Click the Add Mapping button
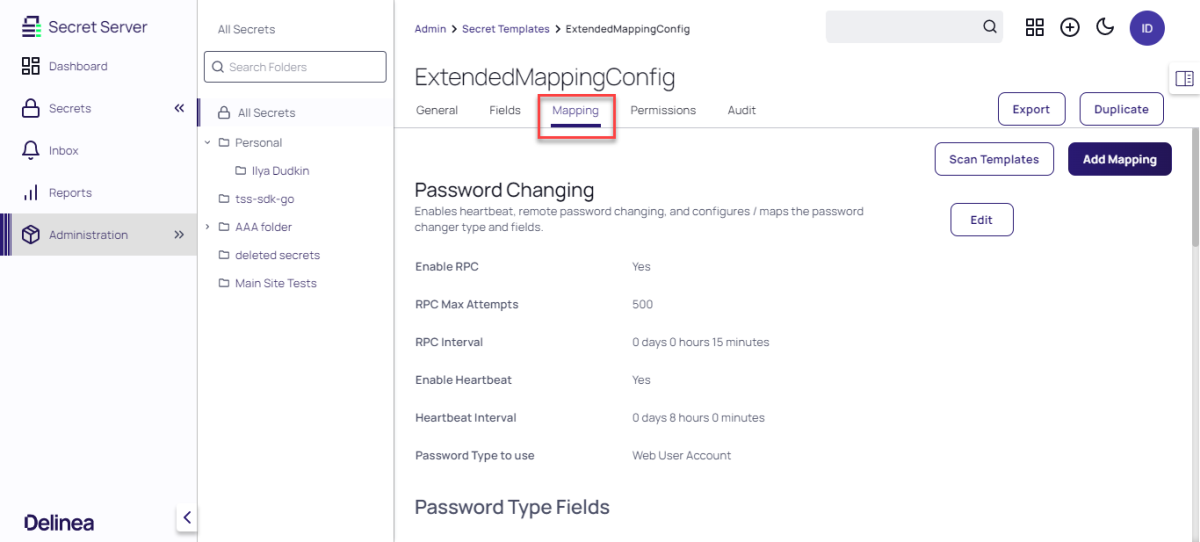This screenshot has width=1200, height=542. click(1119, 159)
